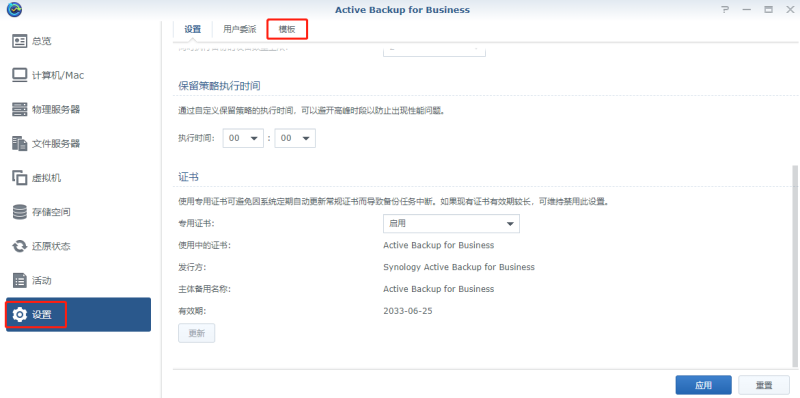Select the 计算机/Mac computer icon
This screenshot has height=398, width=800.
tap(19, 76)
